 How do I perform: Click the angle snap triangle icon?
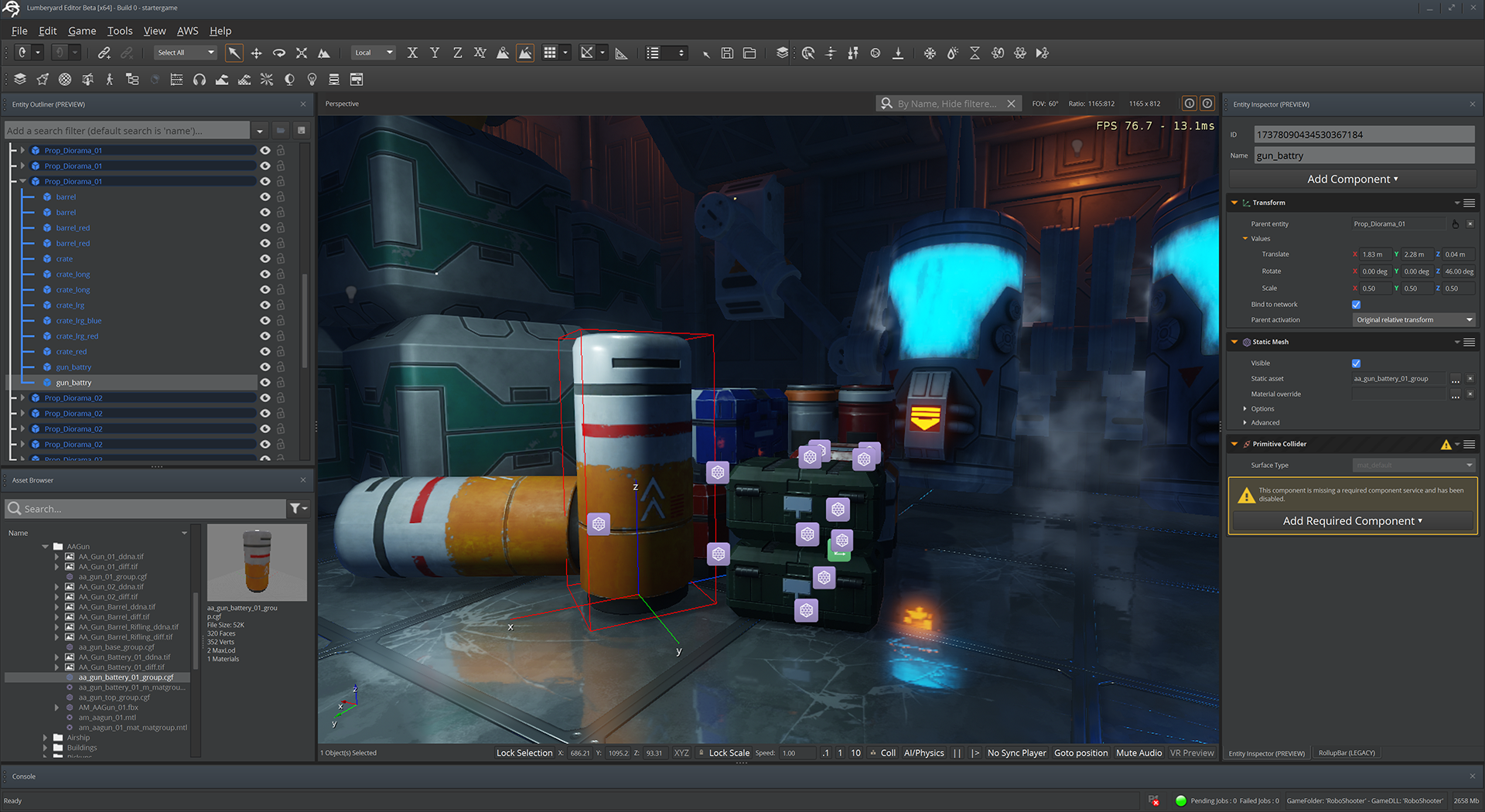tap(621, 53)
